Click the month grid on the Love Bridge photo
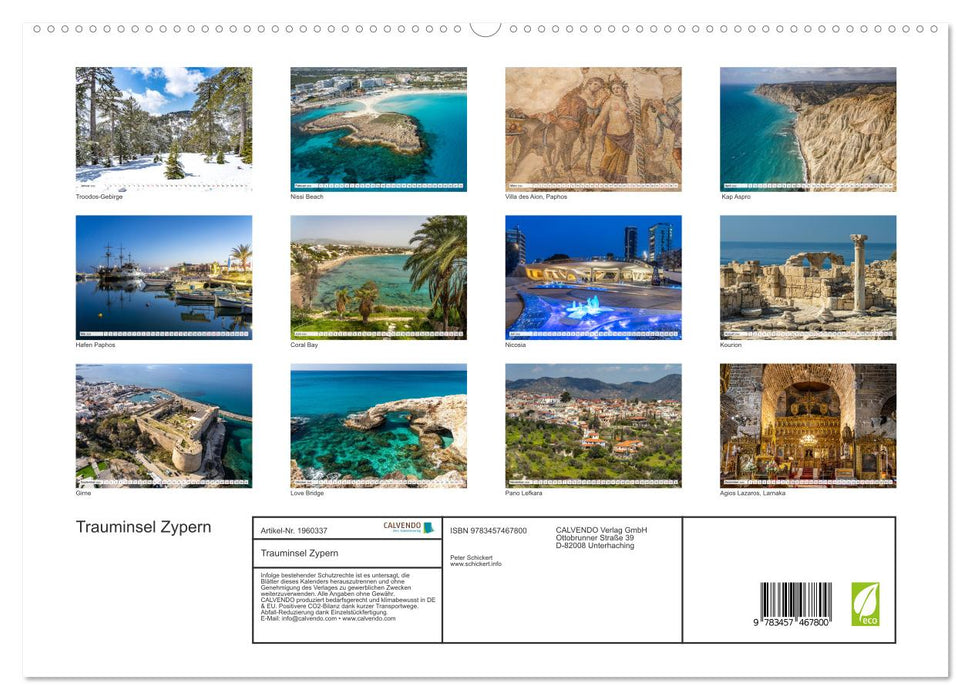Screen dimensions: 971x700 pos(378,482)
